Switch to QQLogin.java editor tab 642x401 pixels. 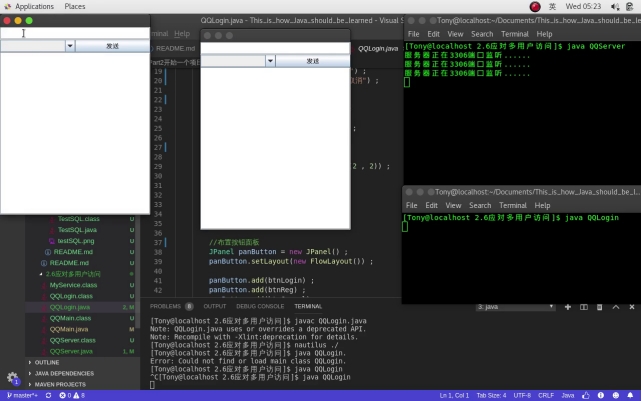click(378, 48)
